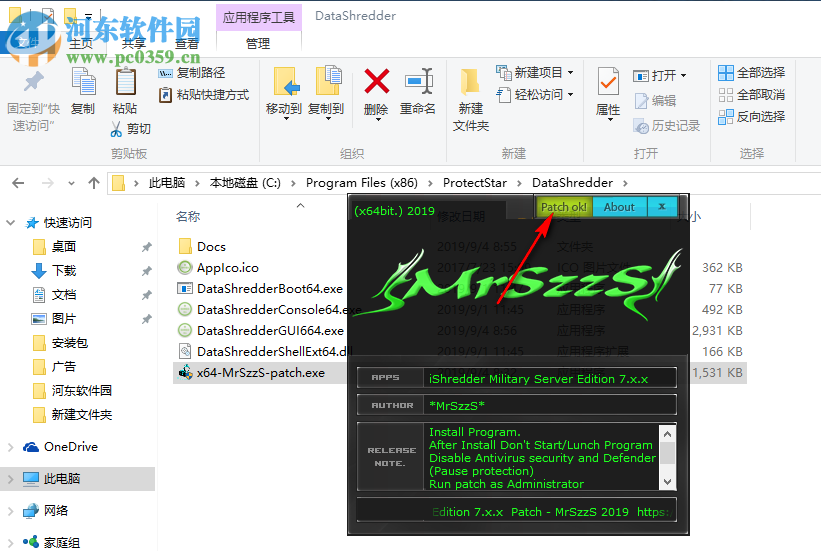Screen dimensions: 821x551
Task: Select x64-MrSzzS-patch.exe file
Action: (261, 373)
